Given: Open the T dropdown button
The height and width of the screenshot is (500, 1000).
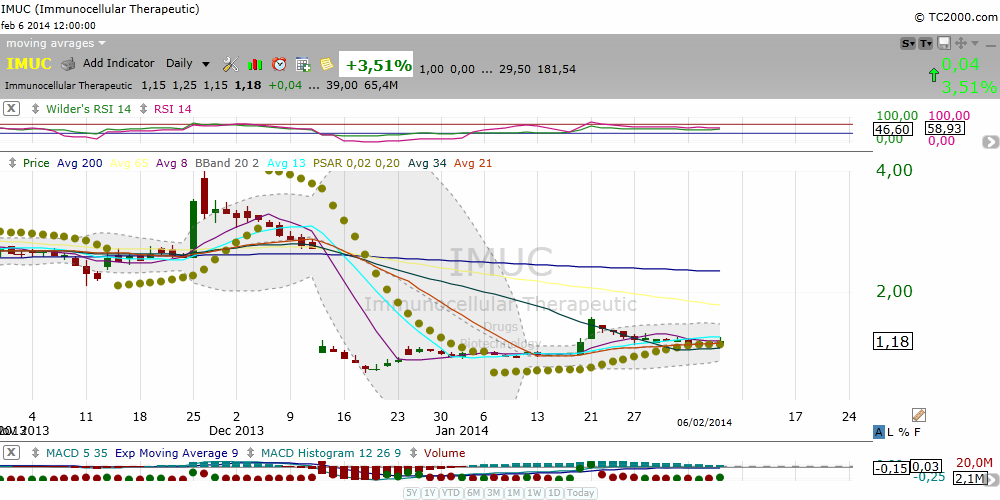Looking at the screenshot, I should tap(926, 43).
